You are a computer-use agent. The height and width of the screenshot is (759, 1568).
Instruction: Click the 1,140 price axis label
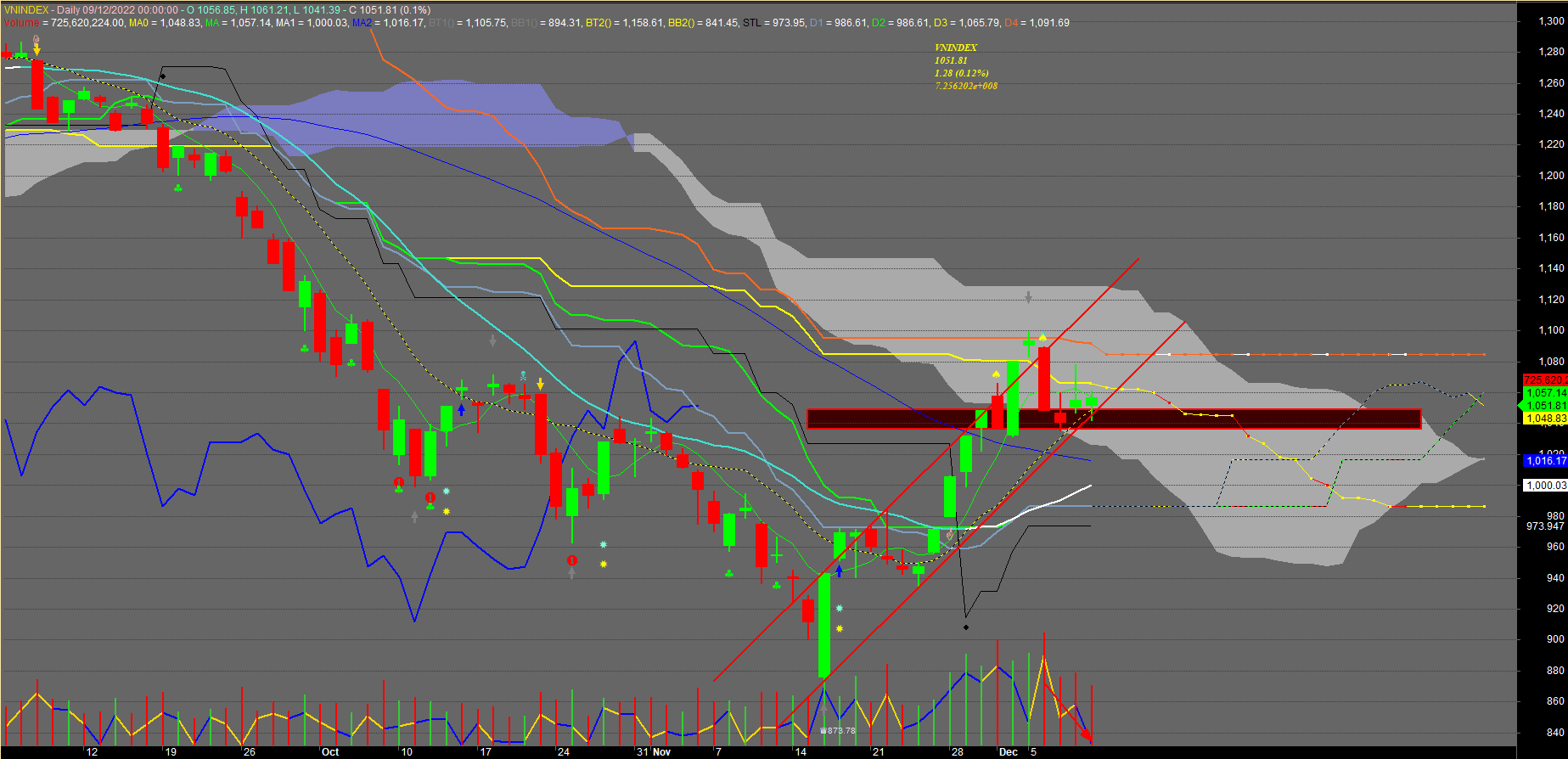click(1551, 268)
